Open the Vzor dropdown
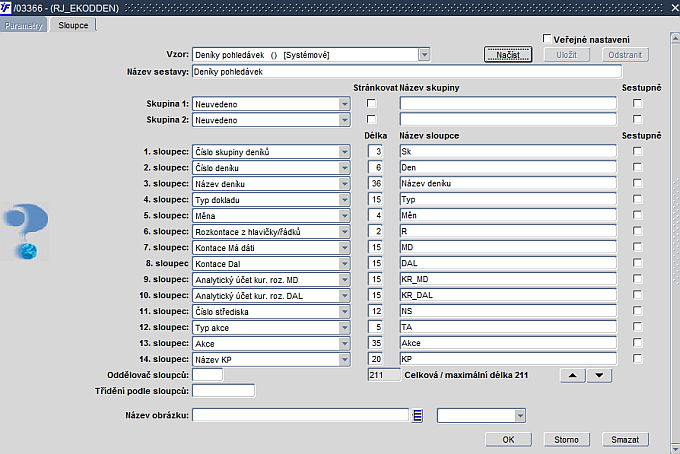Viewport: 680px width, 454px height. (424, 55)
